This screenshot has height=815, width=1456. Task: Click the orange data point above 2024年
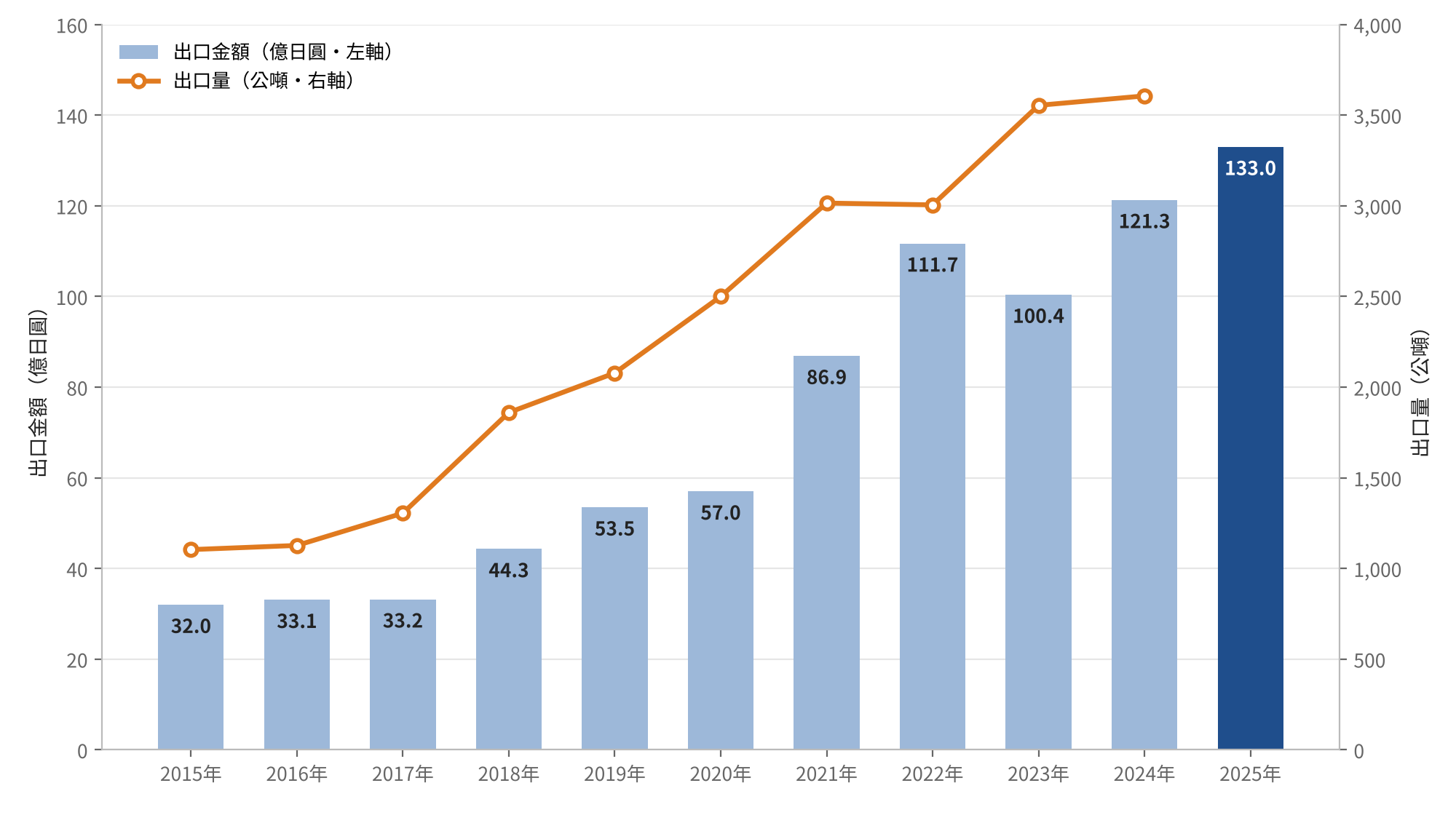pos(1144,96)
